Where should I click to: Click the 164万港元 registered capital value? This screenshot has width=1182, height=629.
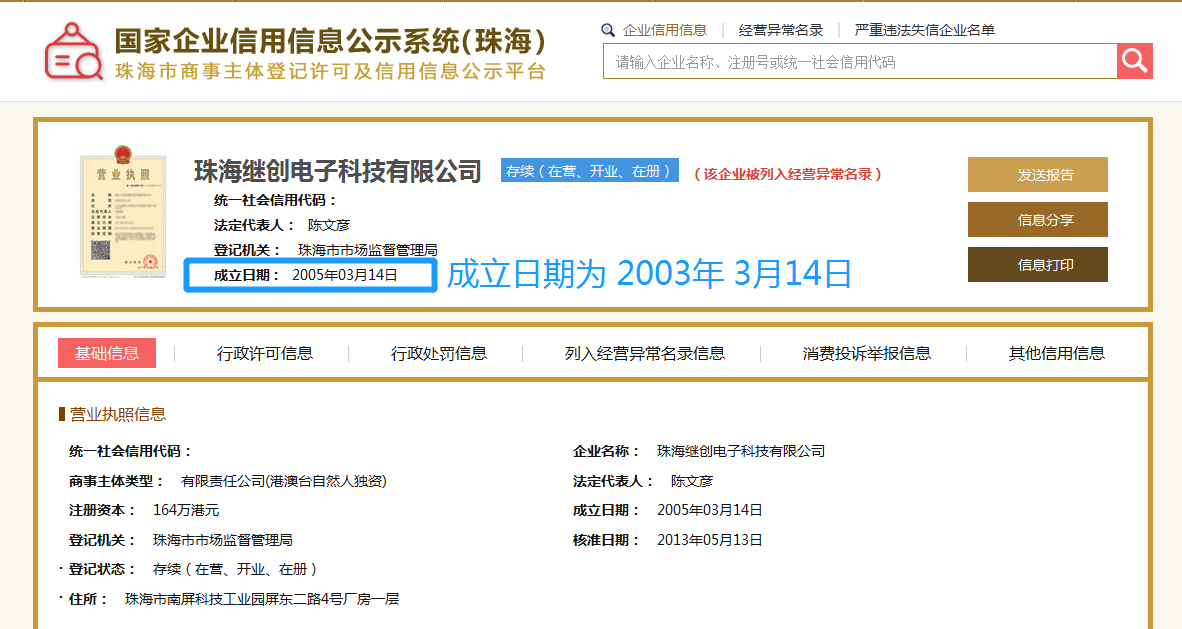(x=186, y=510)
